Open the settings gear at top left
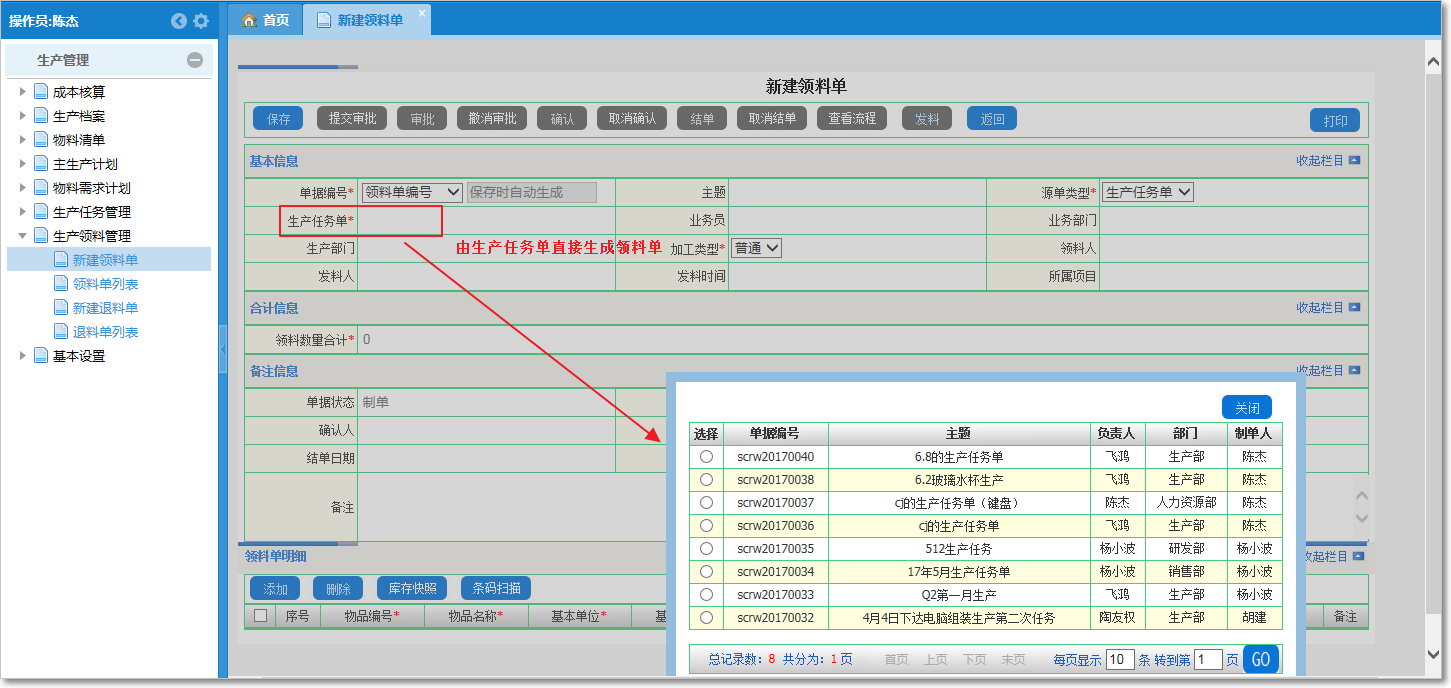Image resolution: width=1451 pixels, height=688 pixels. tap(202, 20)
